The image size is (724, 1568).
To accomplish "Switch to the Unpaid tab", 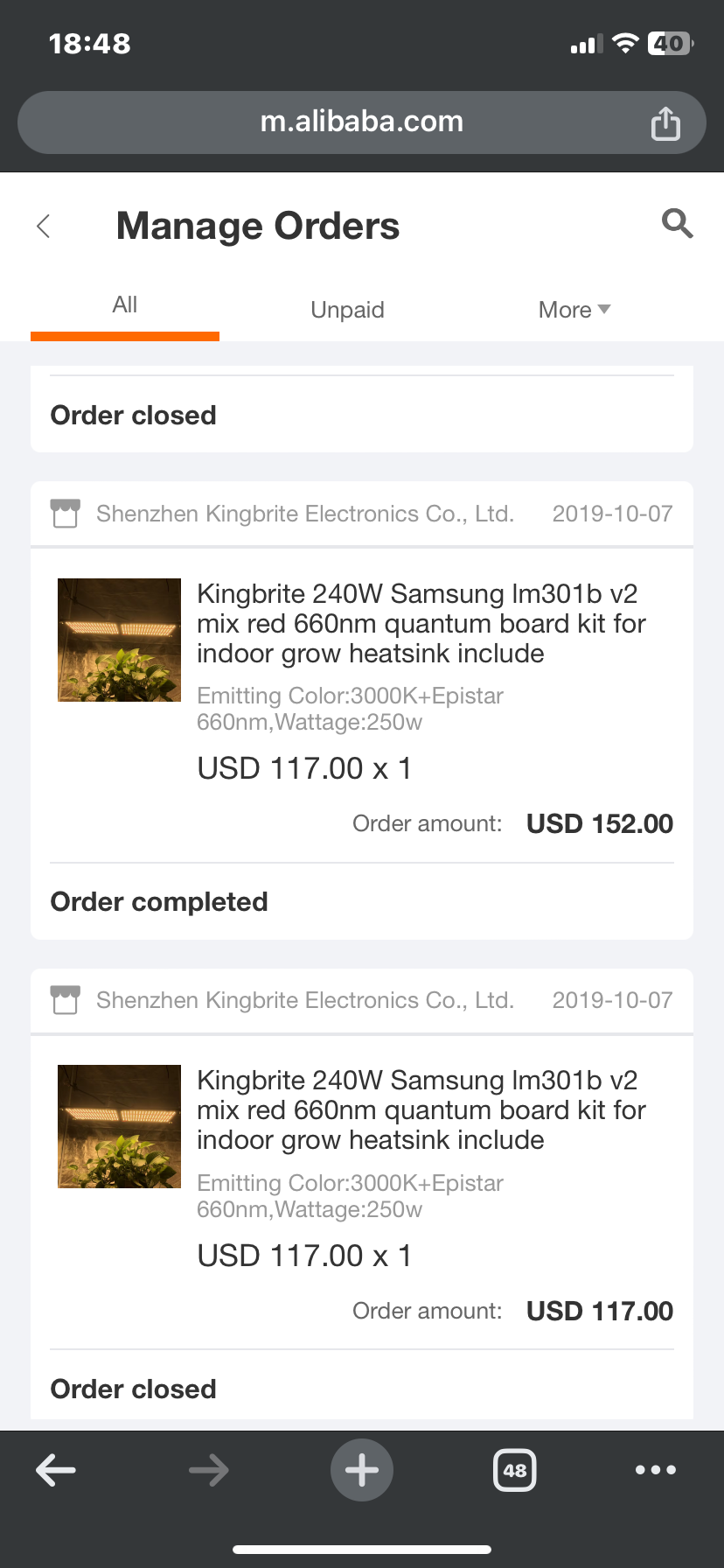I will coord(347,310).
